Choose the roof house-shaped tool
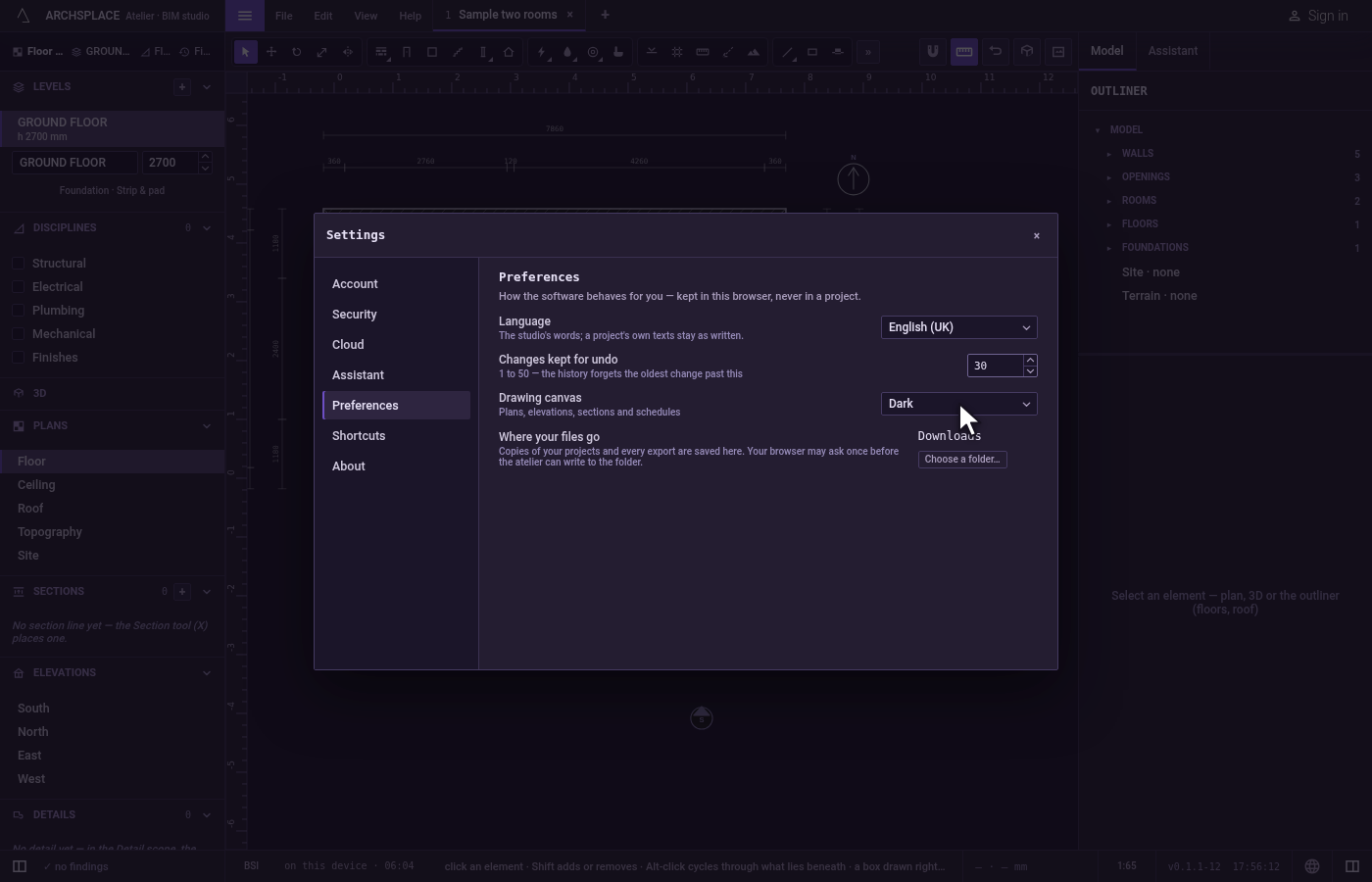 tap(509, 52)
